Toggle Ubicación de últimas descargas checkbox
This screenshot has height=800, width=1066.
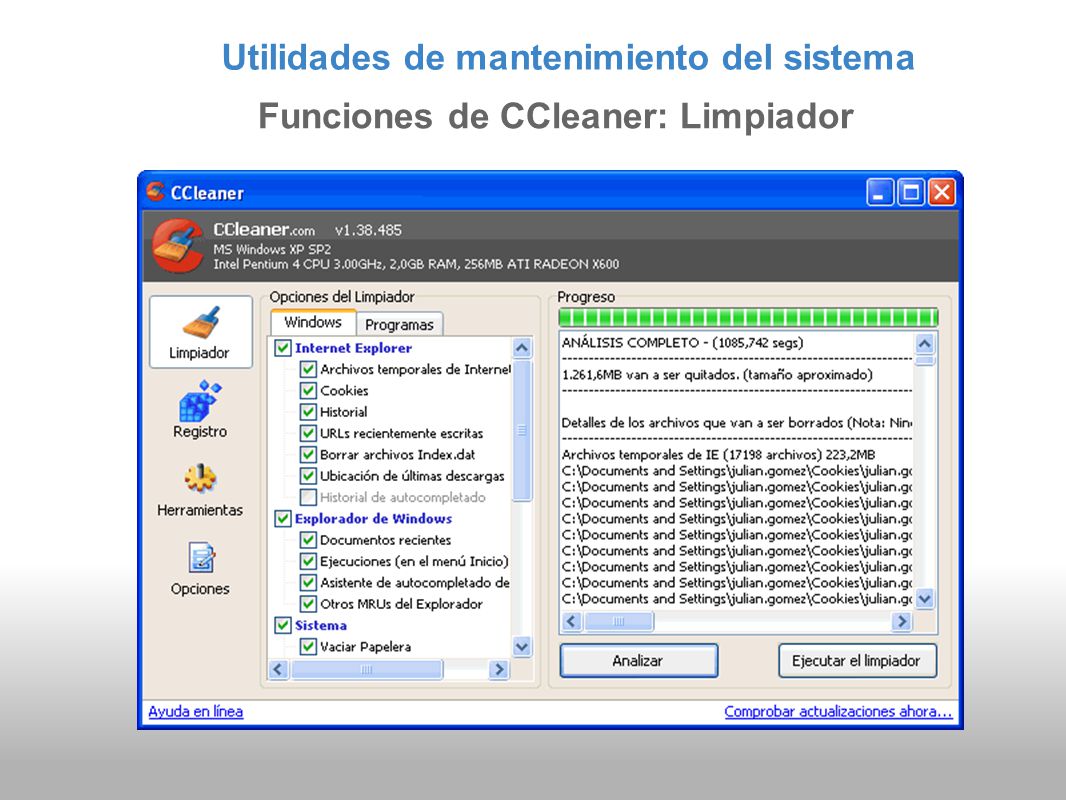click(308, 476)
